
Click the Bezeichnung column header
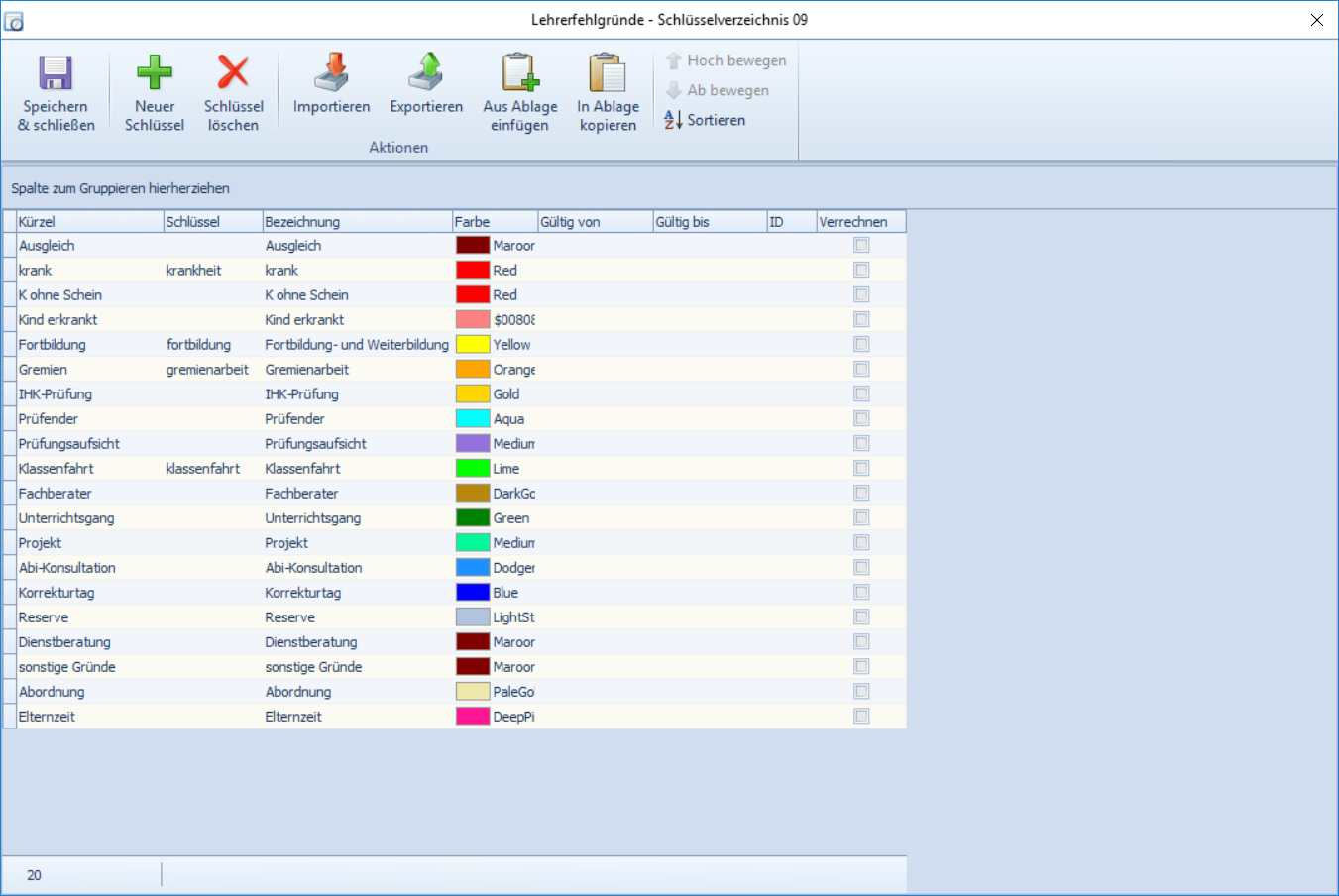pos(357,222)
